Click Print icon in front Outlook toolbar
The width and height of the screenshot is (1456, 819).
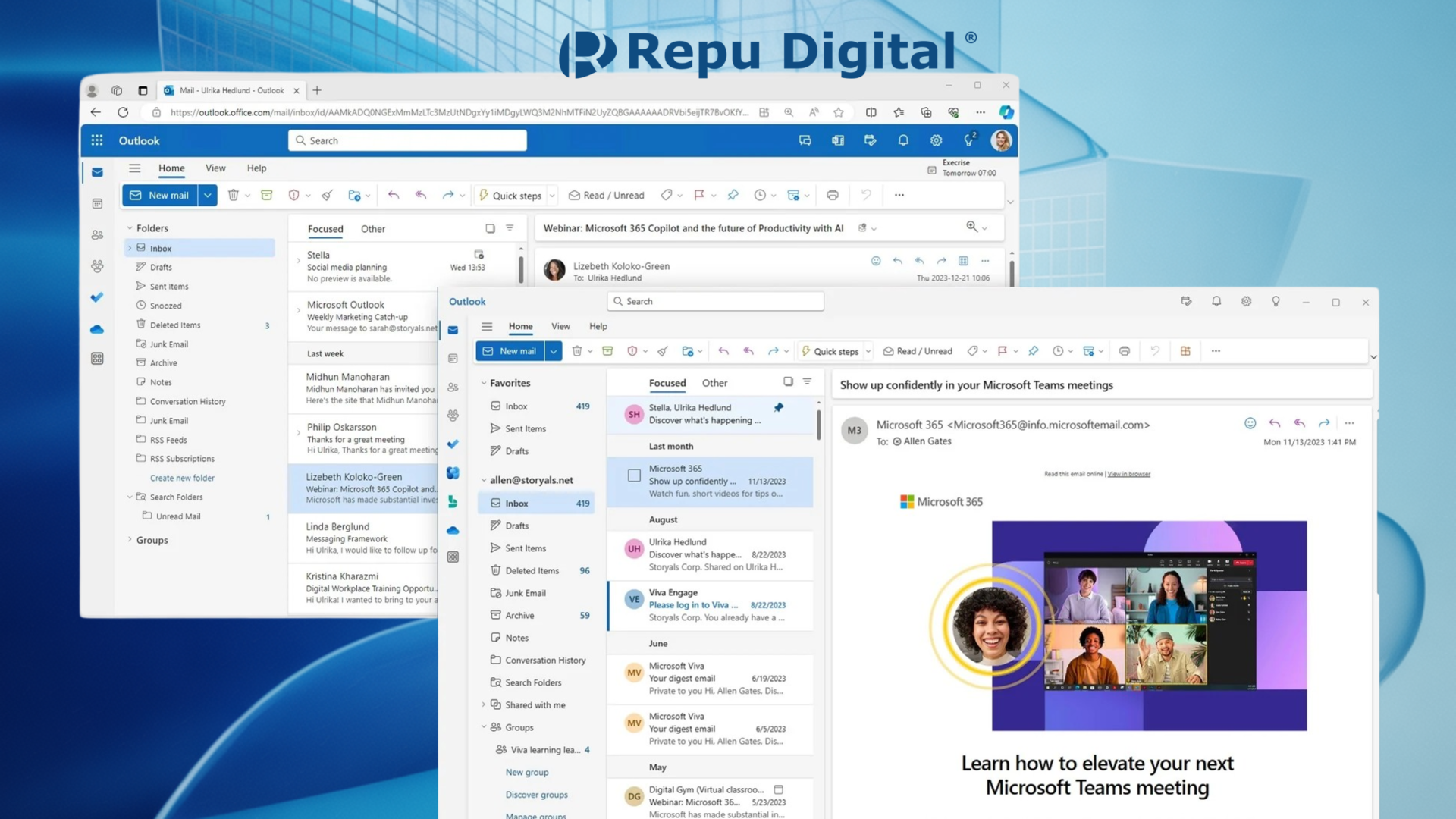pos(1125,351)
